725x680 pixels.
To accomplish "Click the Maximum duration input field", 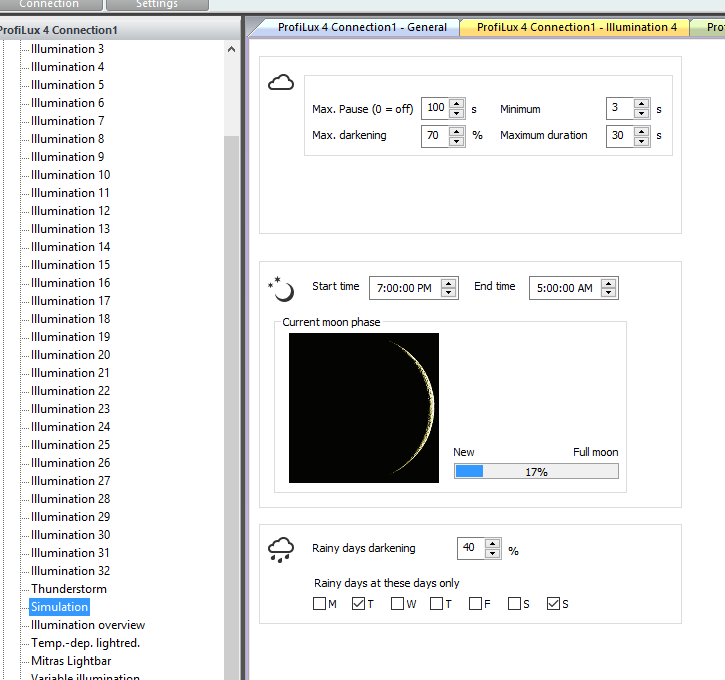I will pyautogui.click(x=621, y=136).
